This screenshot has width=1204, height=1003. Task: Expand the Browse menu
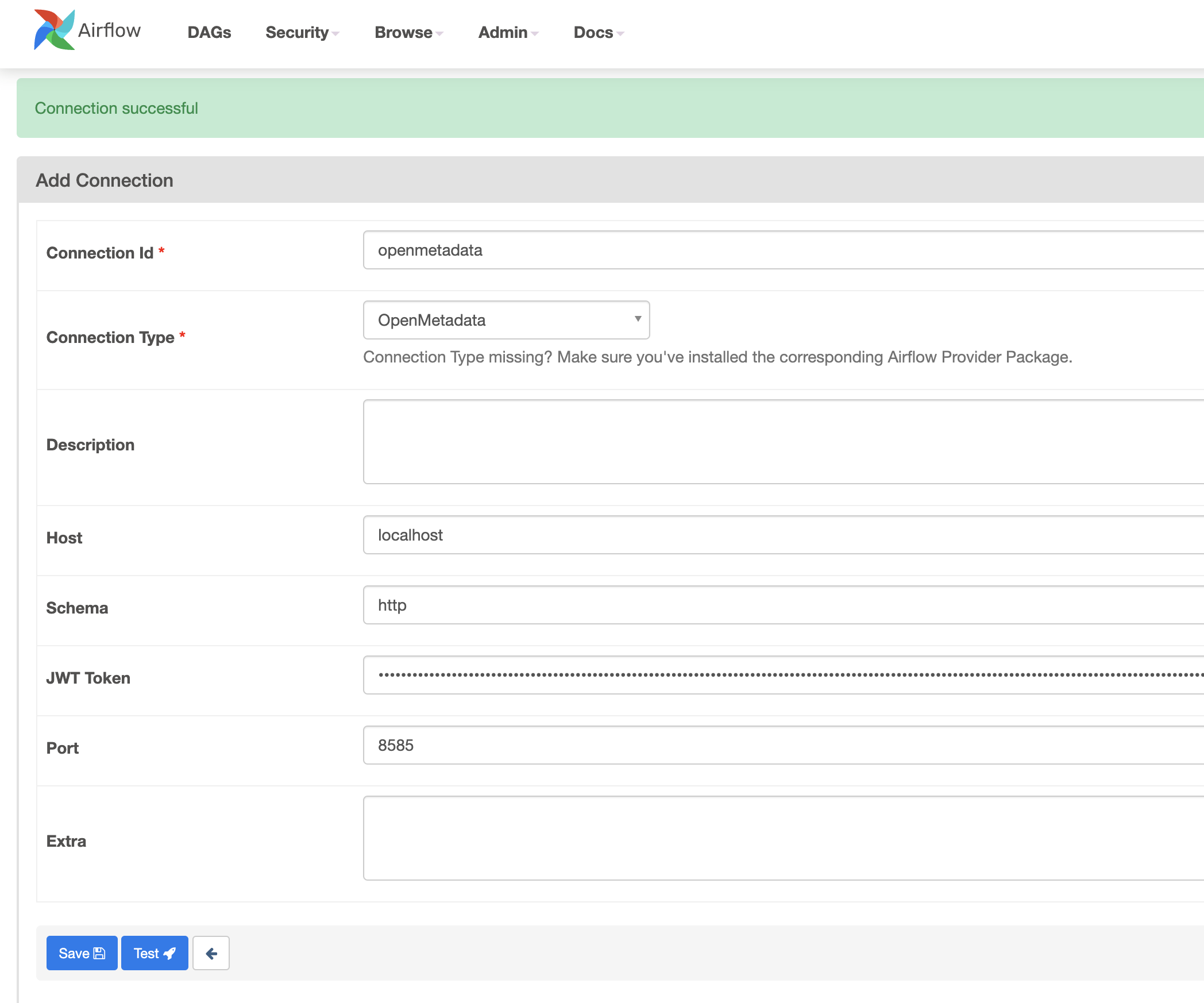408,33
